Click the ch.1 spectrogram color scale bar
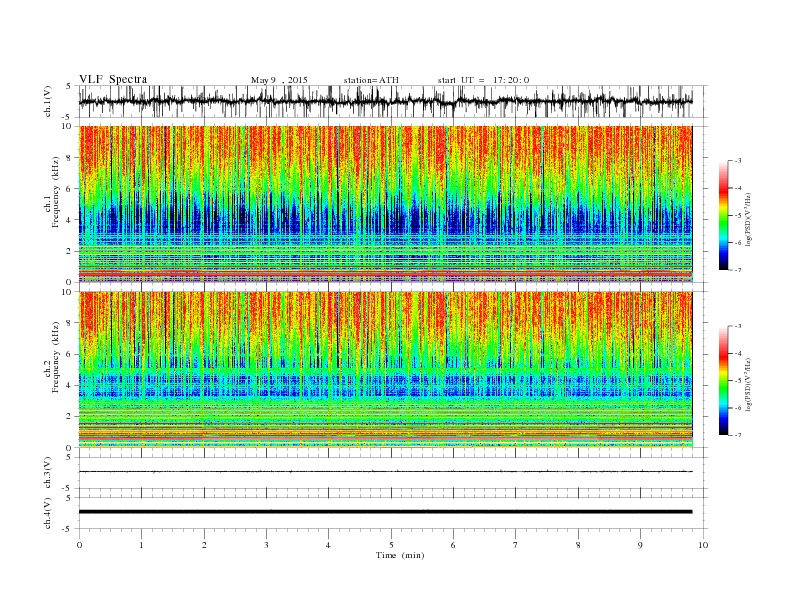Screen dimensions: 792x612 coord(723,215)
